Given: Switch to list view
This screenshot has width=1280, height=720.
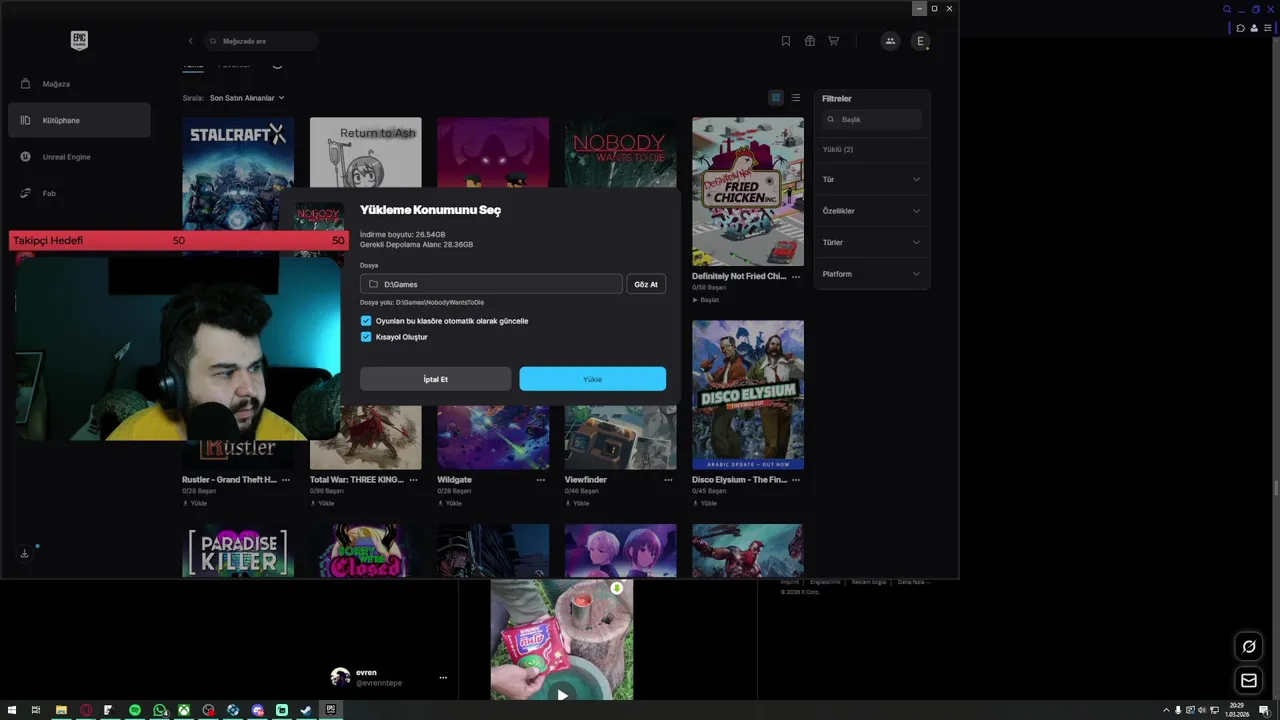Looking at the screenshot, I should (x=796, y=98).
